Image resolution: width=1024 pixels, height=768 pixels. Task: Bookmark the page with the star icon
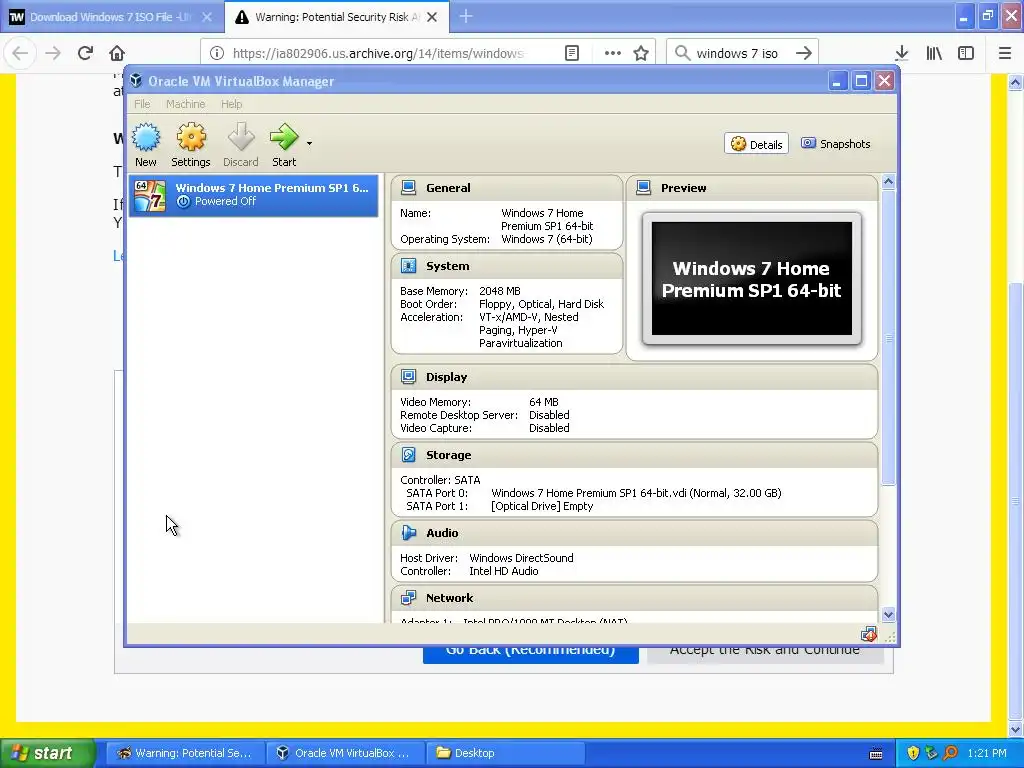click(x=641, y=53)
